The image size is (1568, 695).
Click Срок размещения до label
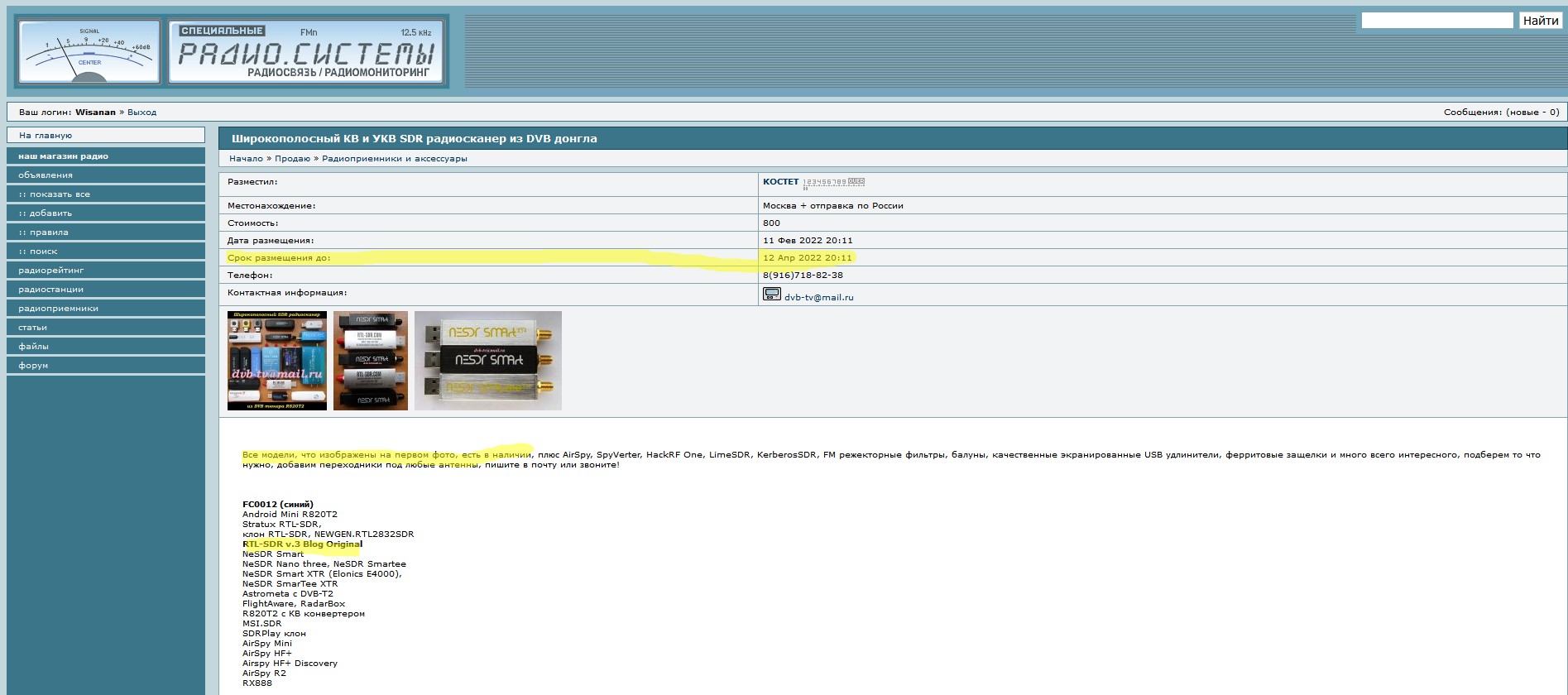pyautogui.click(x=279, y=258)
